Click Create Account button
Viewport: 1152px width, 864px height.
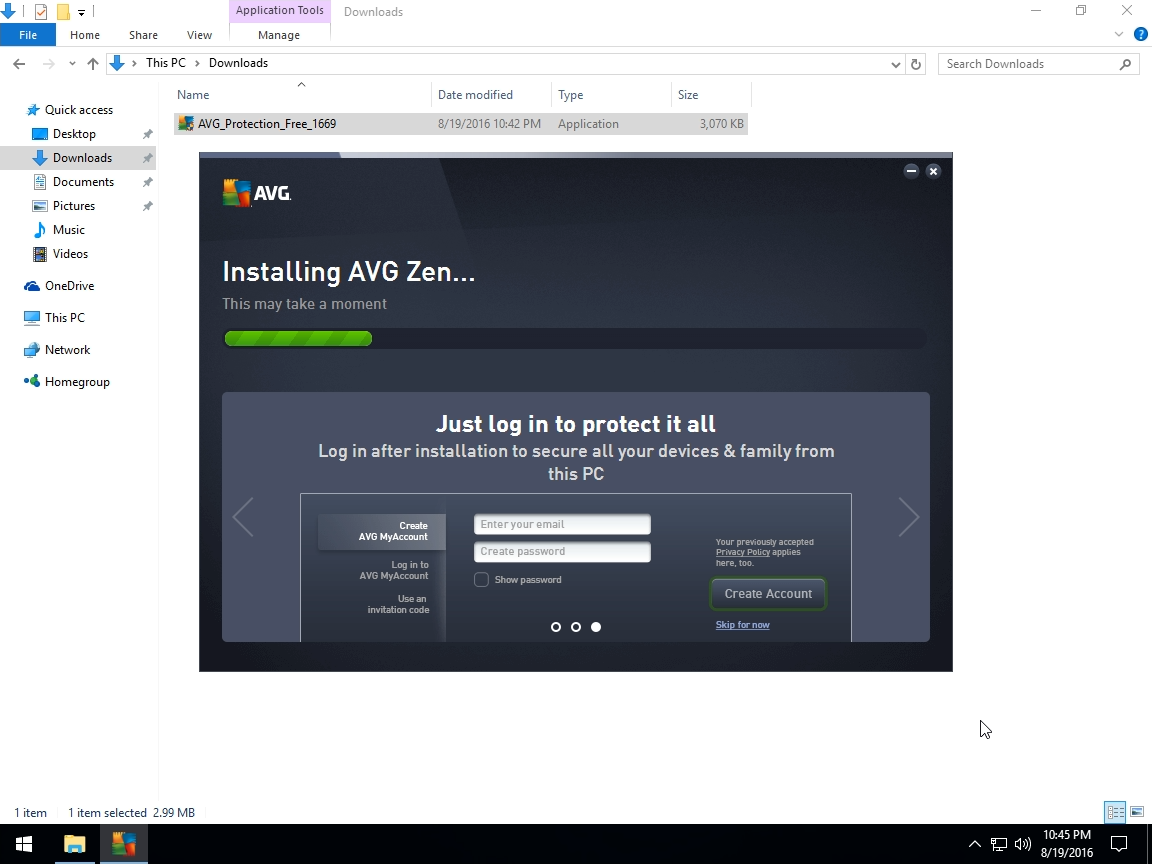(x=768, y=594)
